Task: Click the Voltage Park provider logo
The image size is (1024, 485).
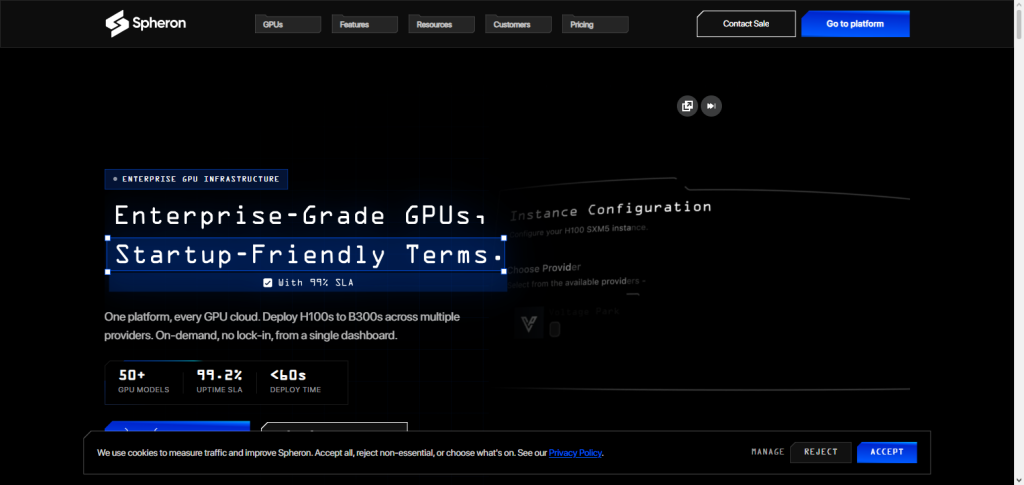Action: pos(528,324)
